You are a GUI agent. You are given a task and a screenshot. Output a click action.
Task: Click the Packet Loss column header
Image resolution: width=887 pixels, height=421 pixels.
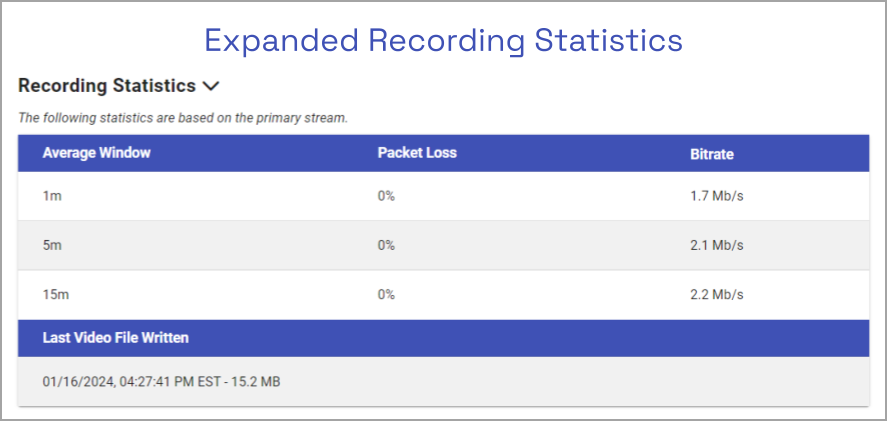417,153
